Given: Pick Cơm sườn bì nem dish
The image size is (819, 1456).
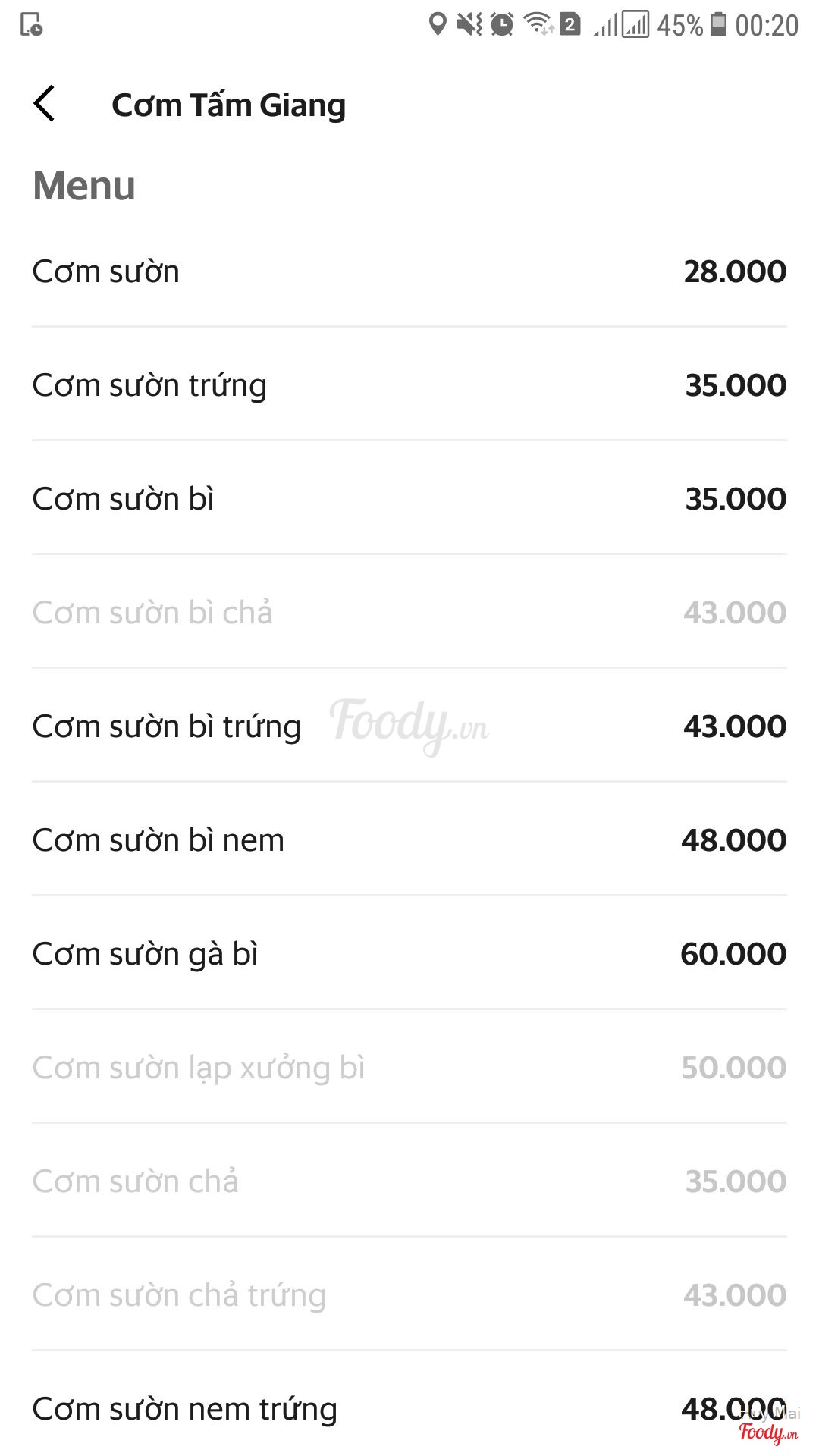Looking at the screenshot, I should point(158,840).
